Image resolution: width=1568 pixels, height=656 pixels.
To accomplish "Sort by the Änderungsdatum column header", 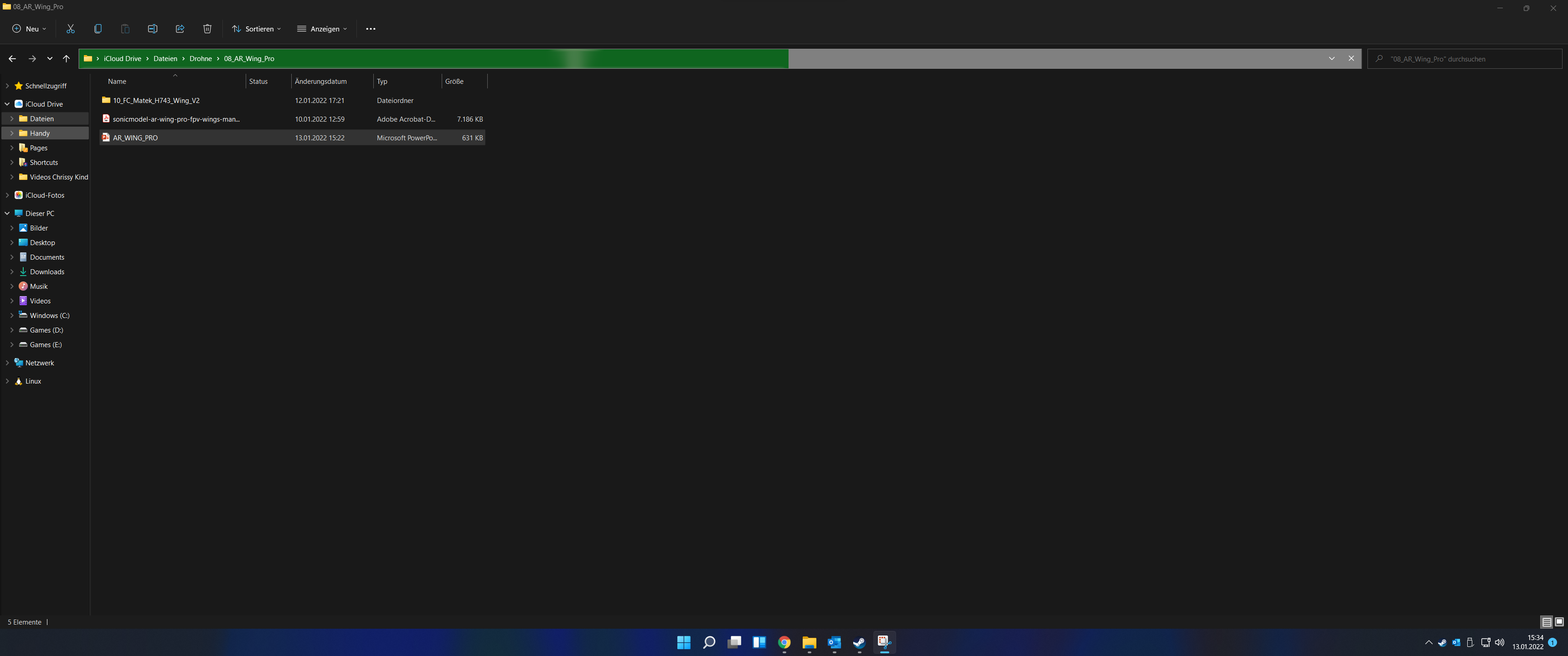I will [x=321, y=81].
